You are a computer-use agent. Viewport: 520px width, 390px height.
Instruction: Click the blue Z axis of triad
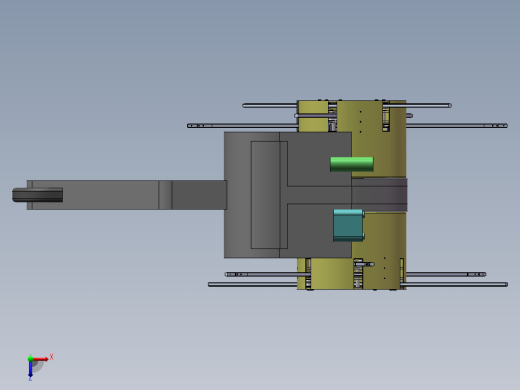click(x=30, y=369)
